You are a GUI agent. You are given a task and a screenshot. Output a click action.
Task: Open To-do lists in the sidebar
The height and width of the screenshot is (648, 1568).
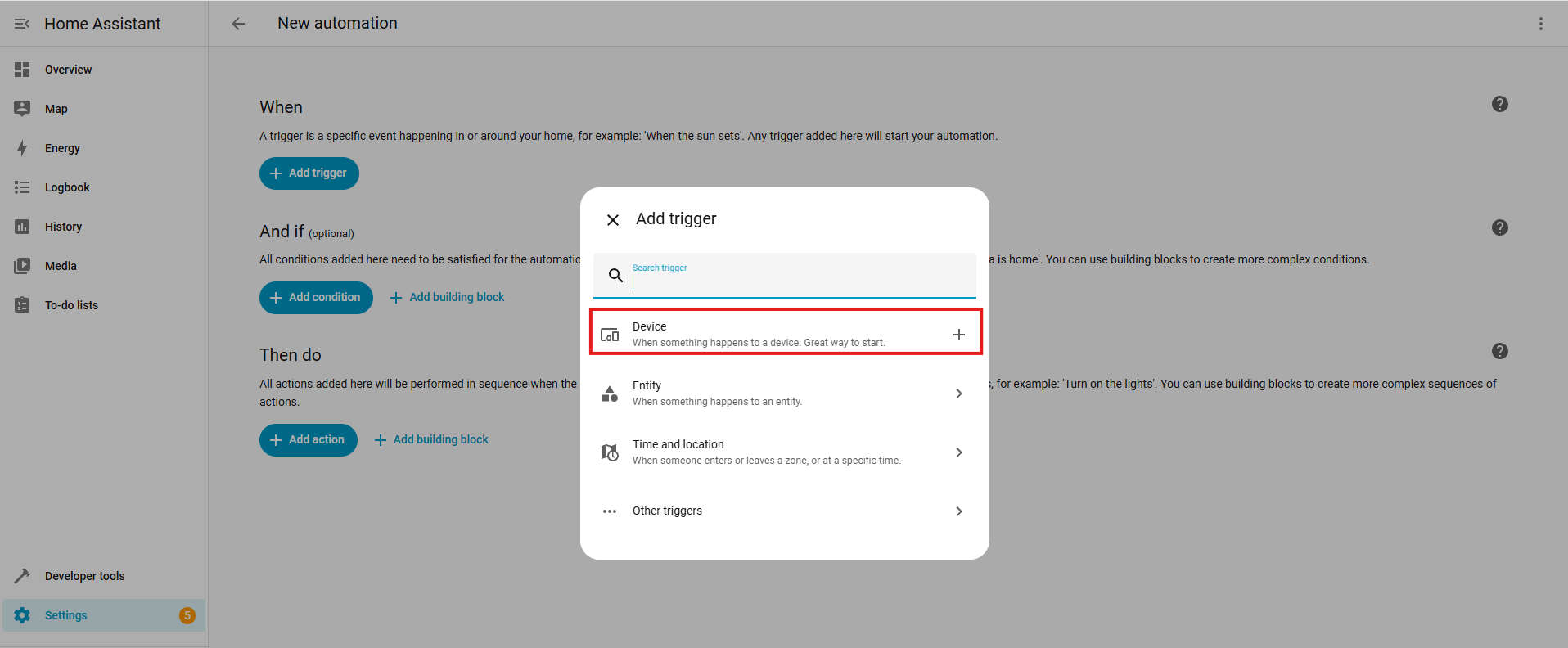(x=104, y=305)
